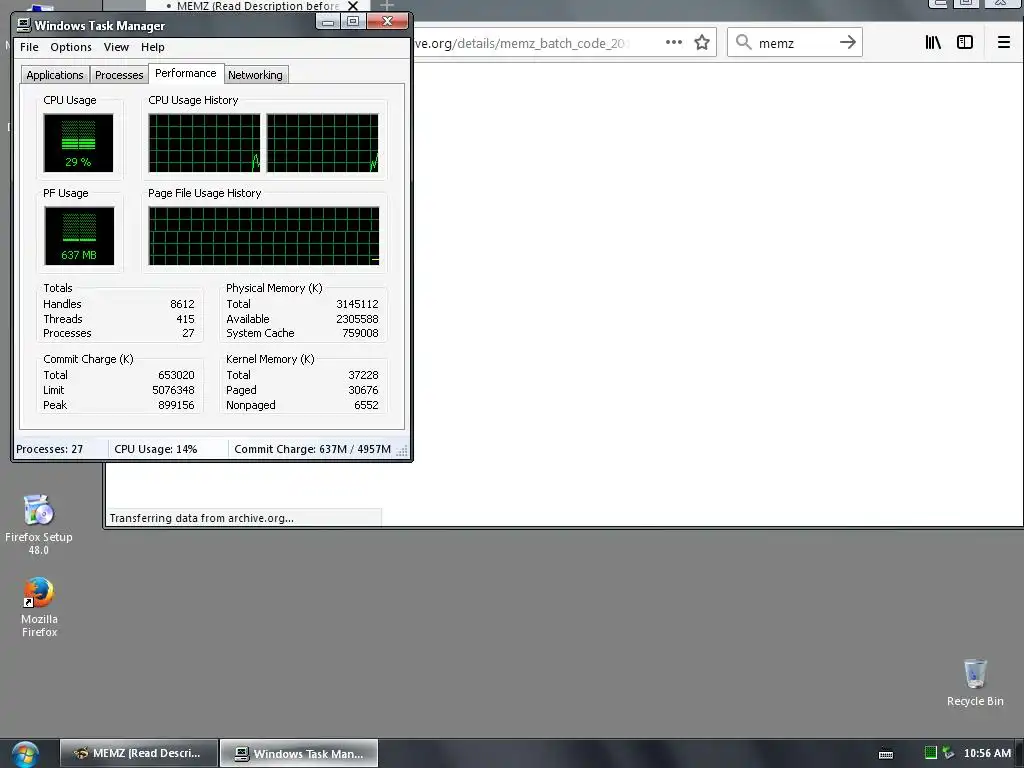Open the Firefox hamburger menu
Viewport: 1024px width, 768px height.
tap(1004, 42)
